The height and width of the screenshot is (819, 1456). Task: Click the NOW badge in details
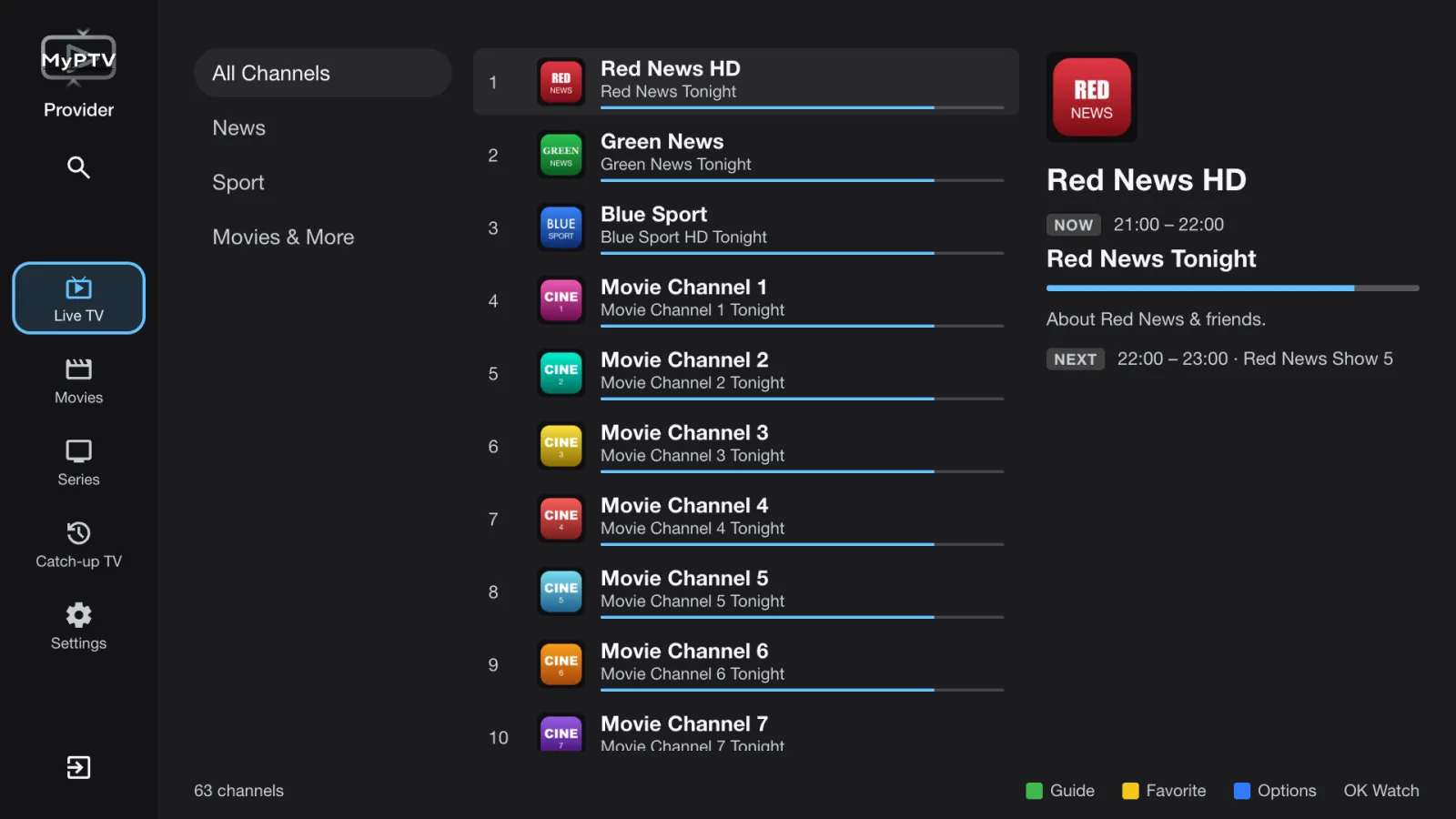coord(1074,225)
